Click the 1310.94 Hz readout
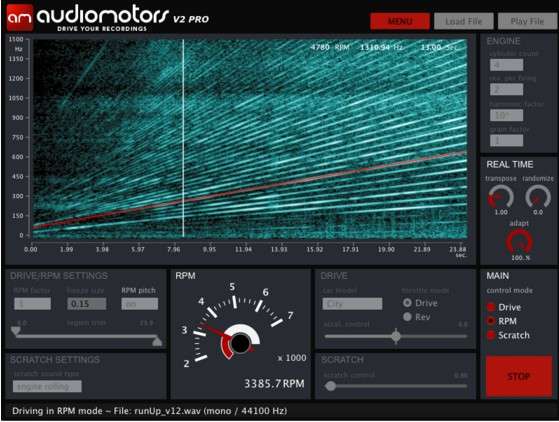Image resolution: width=559 pixels, height=422 pixels. (x=381, y=47)
